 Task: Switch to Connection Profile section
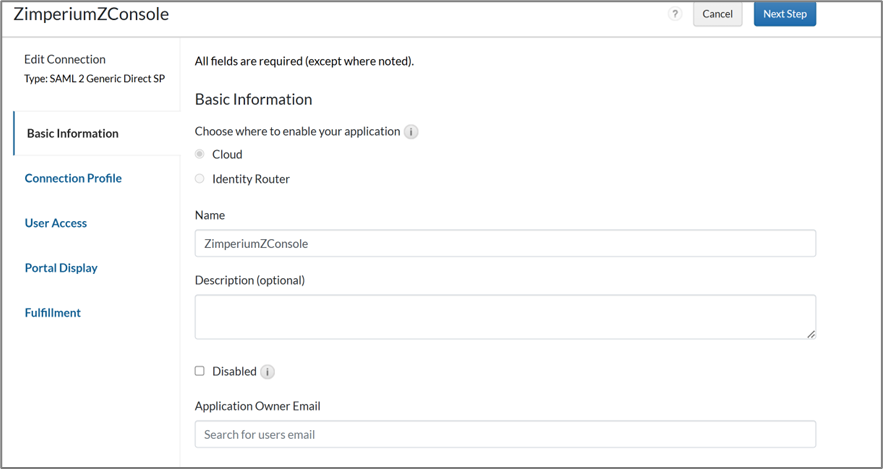(73, 178)
